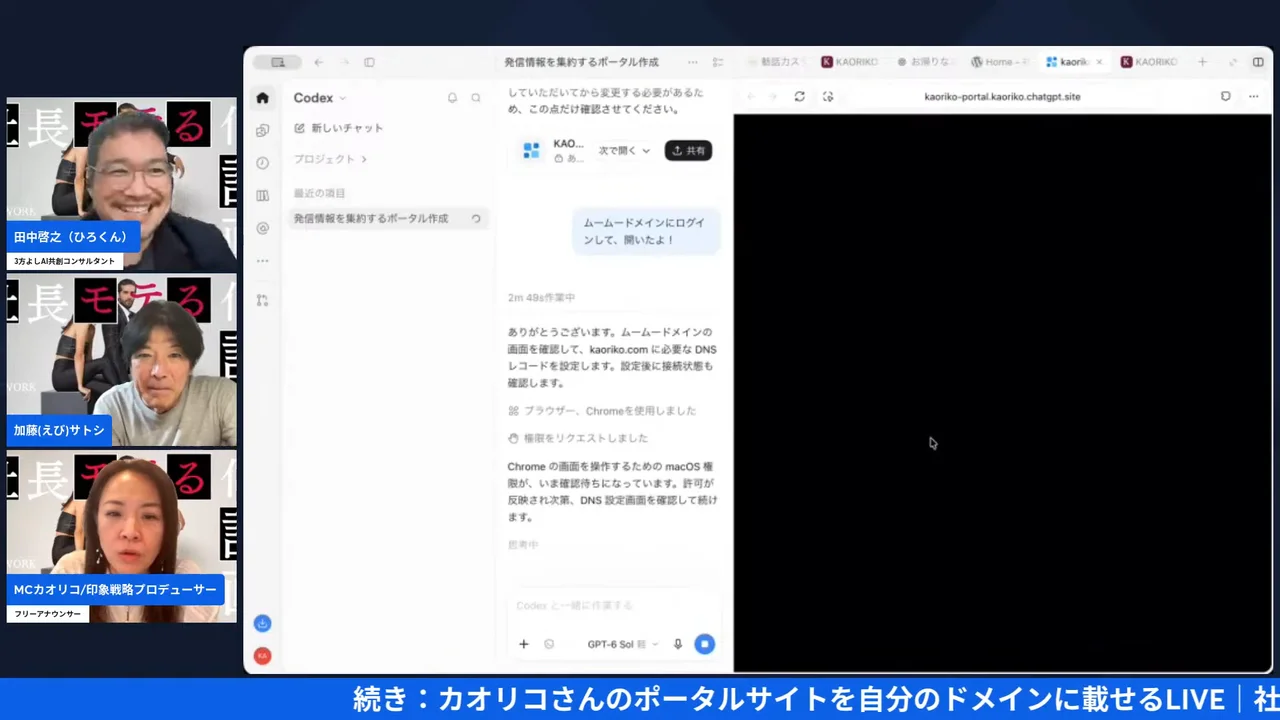
Task: Open the library books icon in sidebar
Action: tap(262, 196)
